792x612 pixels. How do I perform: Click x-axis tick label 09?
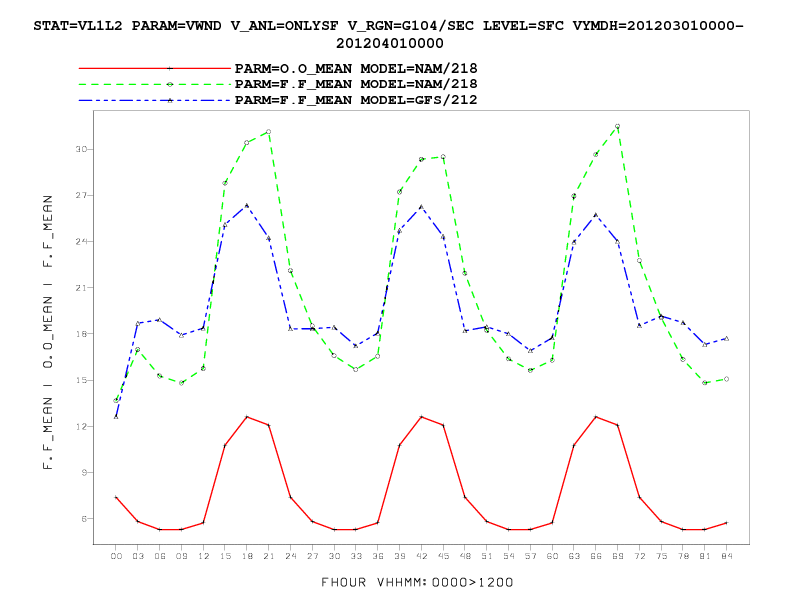click(181, 556)
